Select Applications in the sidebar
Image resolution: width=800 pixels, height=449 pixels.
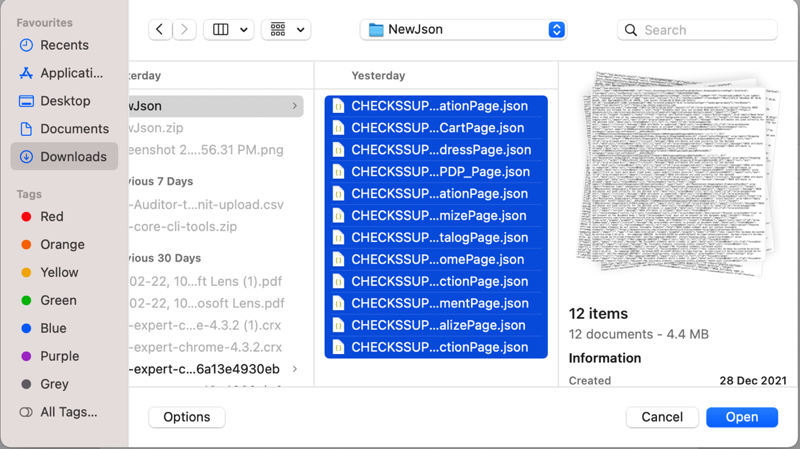(x=71, y=73)
